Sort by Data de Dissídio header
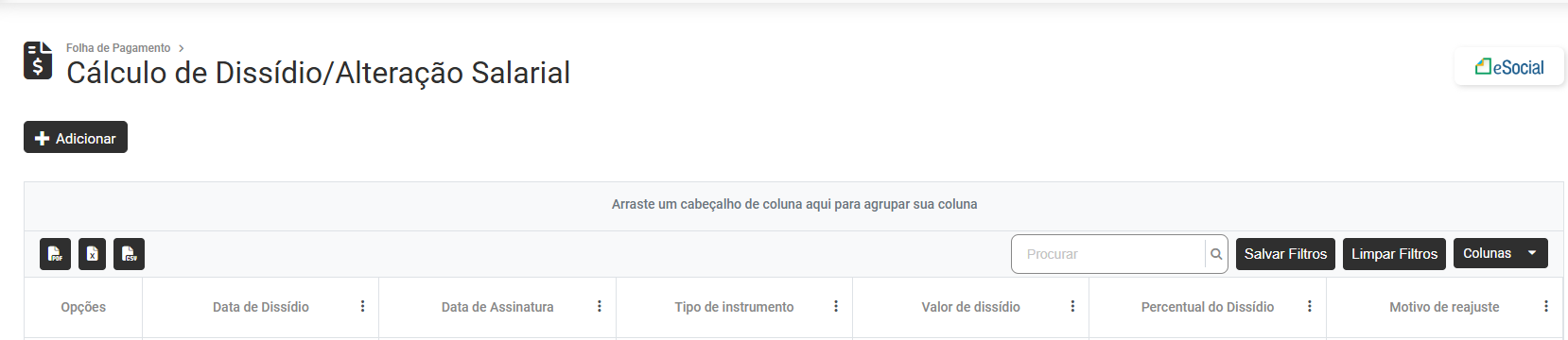This screenshot has height=340, width=1568. coord(261,307)
